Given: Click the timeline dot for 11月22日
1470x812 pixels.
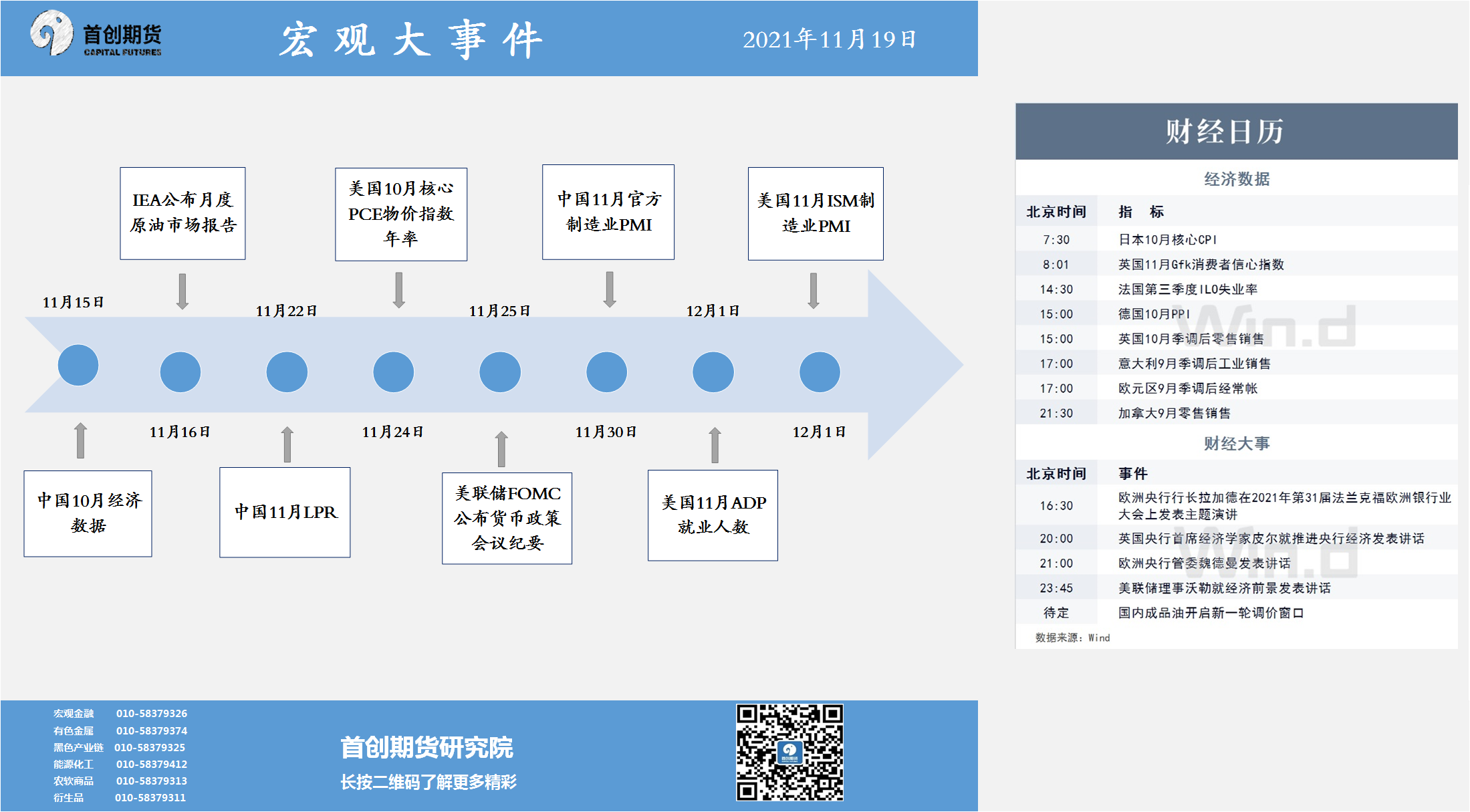Looking at the screenshot, I should [x=287, y=372].
